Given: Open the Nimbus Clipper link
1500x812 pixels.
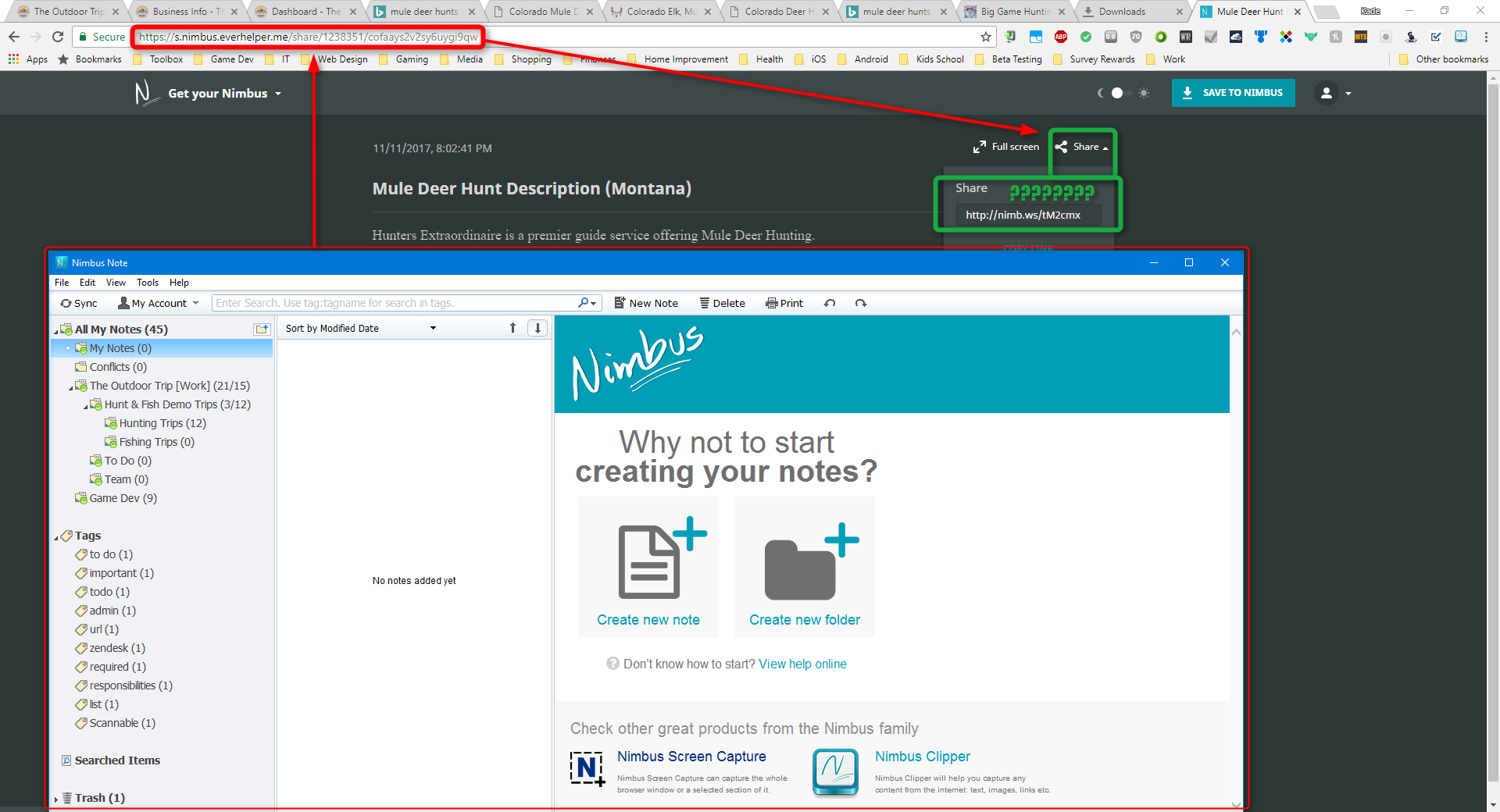Looking at the screenshot, I should (923, 757).
